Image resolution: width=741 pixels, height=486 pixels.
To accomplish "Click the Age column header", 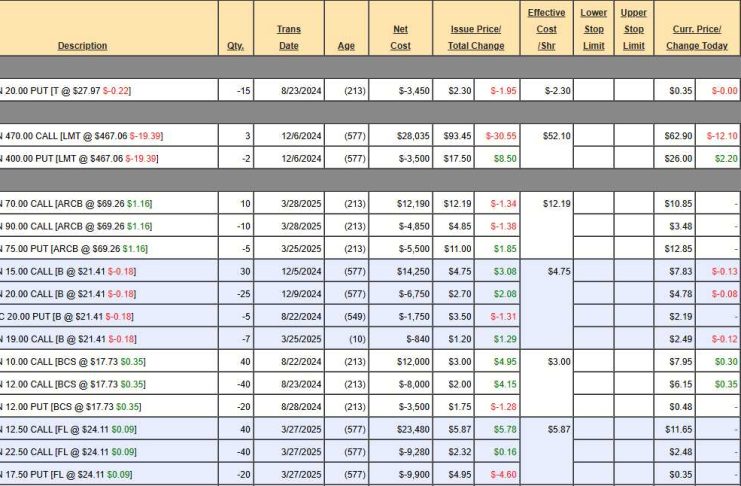I will pyautogui.click(x=346, y=46).
